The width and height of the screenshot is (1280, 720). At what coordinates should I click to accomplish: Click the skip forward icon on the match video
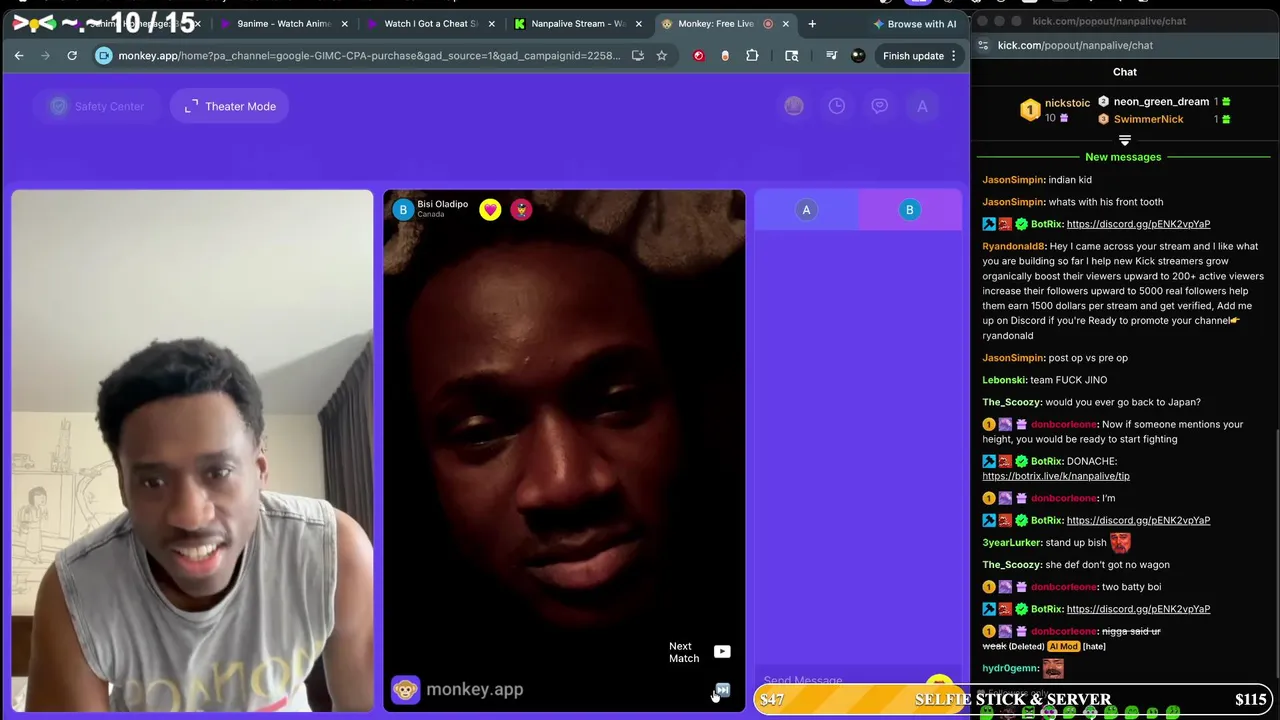click(722, 690)
